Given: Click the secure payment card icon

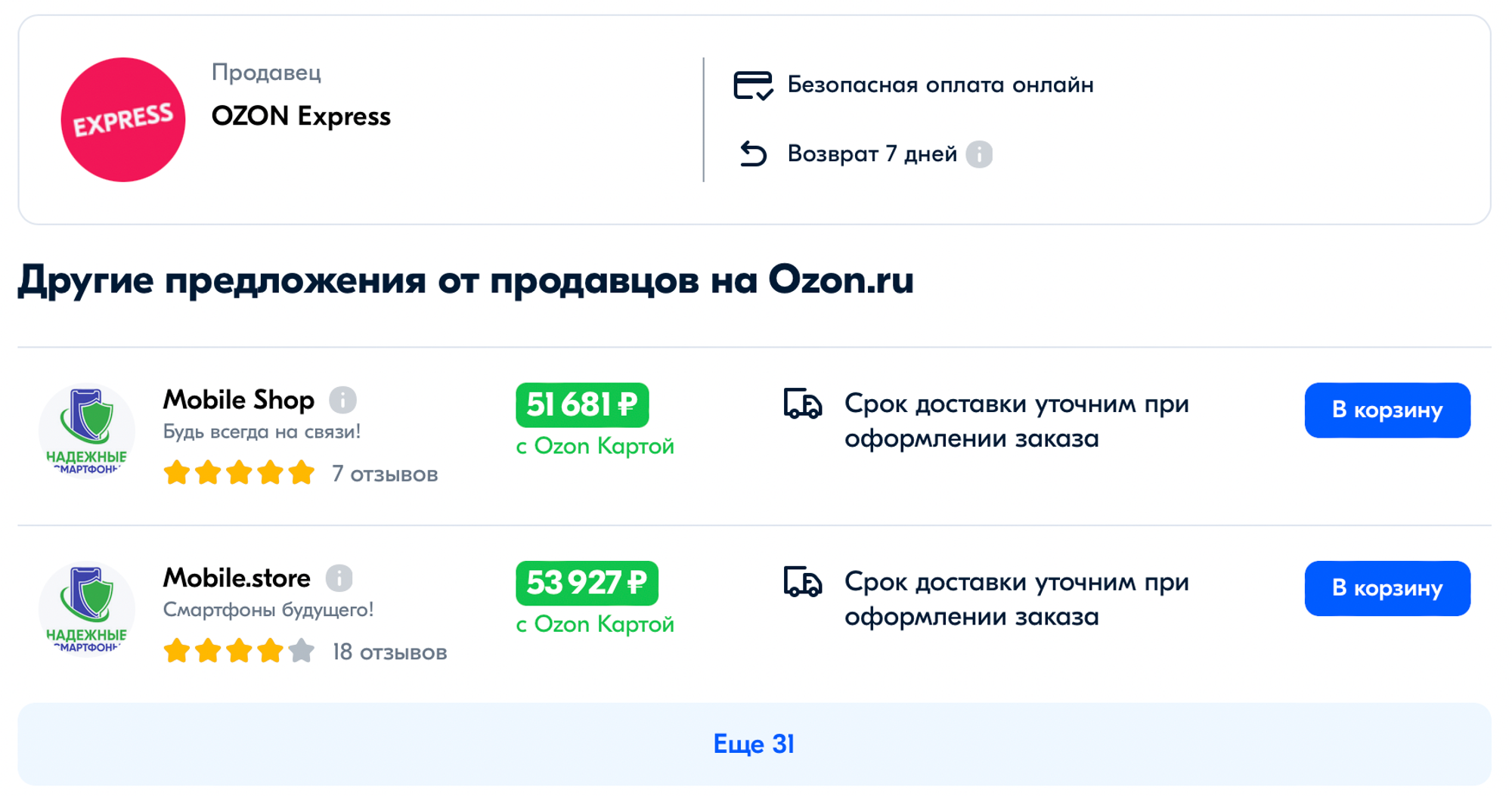Looking at the screenshot, I should tap(753, 85).
